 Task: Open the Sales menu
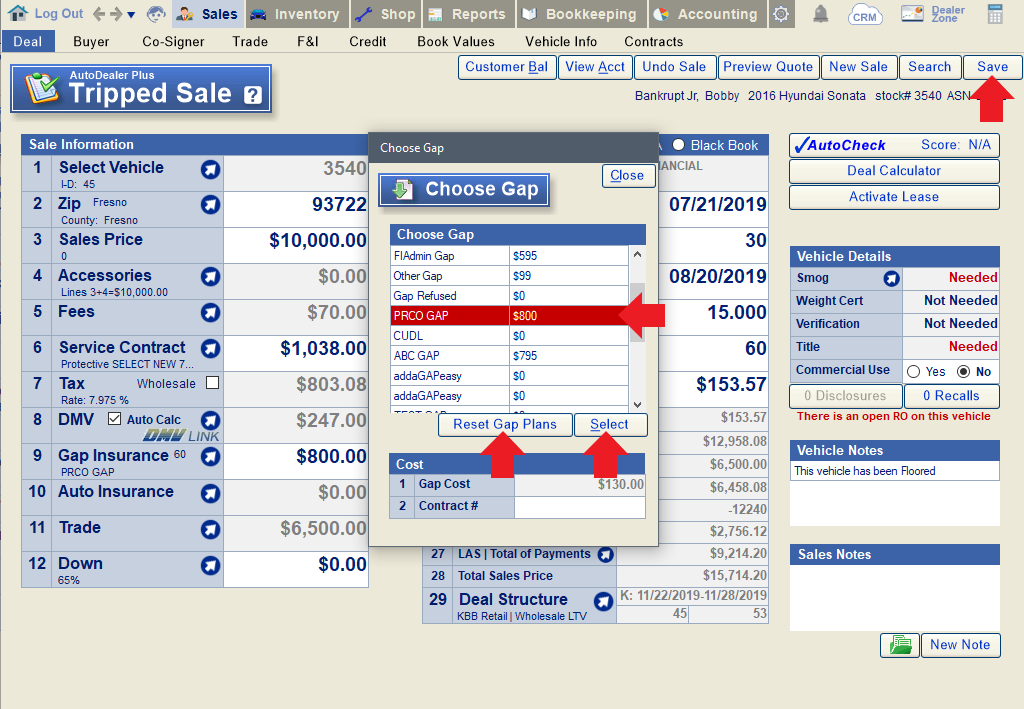coord(207,14)
